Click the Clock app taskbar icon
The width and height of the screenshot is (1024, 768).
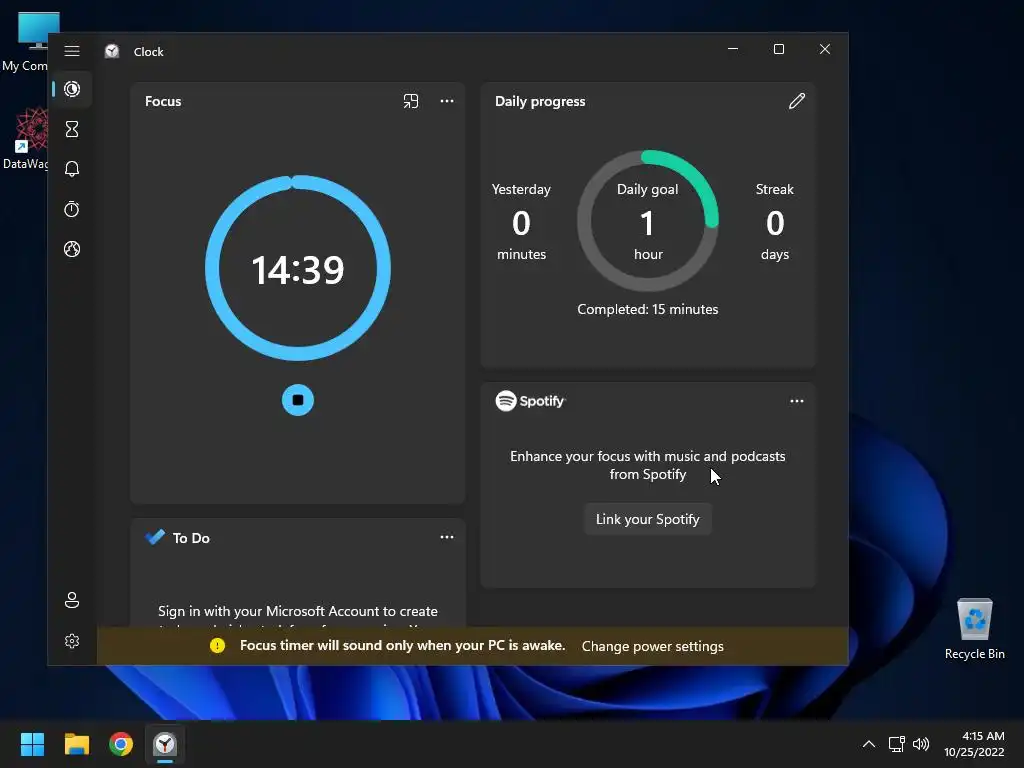click(x=165, y=744)
